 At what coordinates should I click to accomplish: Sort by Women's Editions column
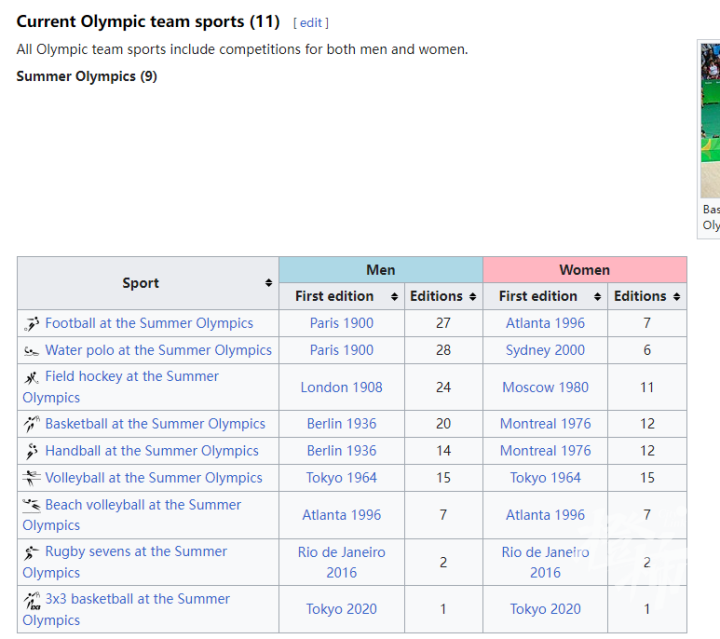coord(677,297)
